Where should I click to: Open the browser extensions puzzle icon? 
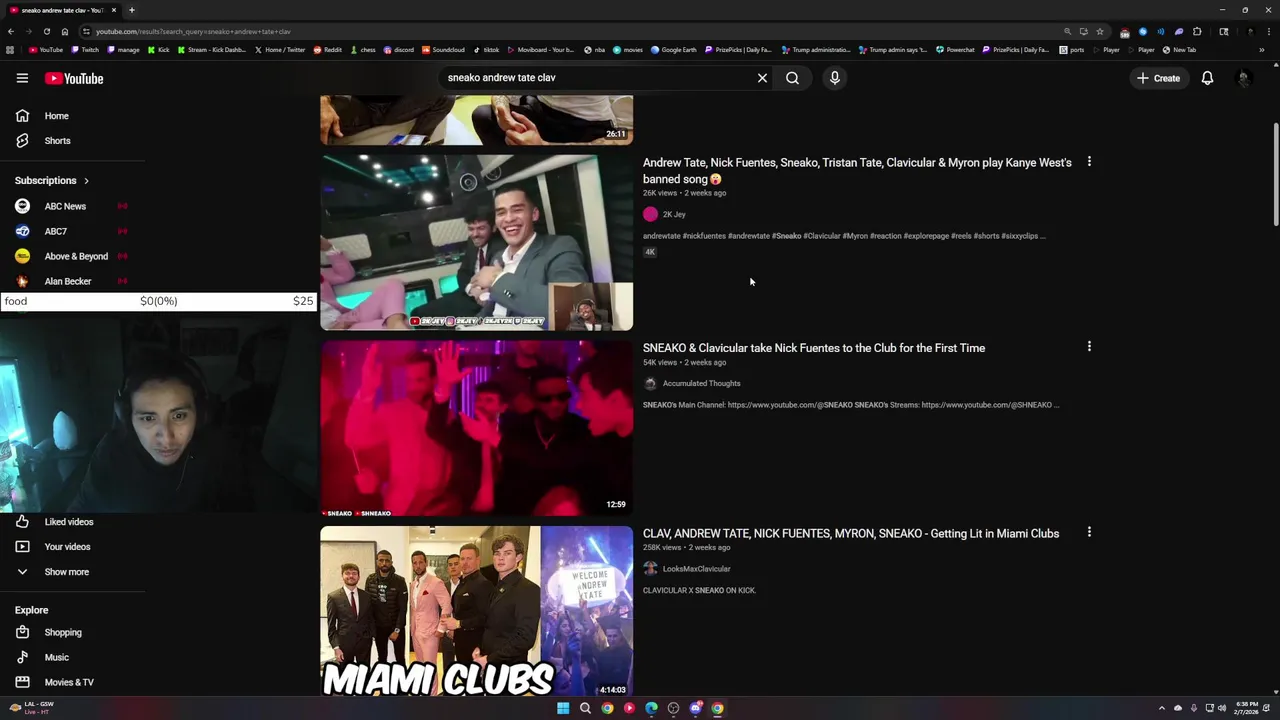1197,31
